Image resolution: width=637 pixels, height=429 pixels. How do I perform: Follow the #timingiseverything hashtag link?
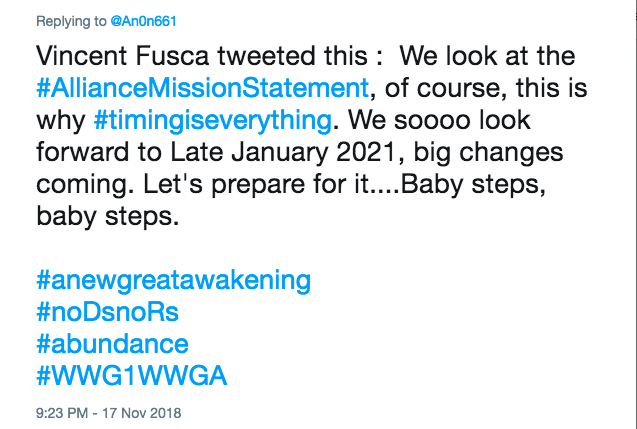(213, 121)
